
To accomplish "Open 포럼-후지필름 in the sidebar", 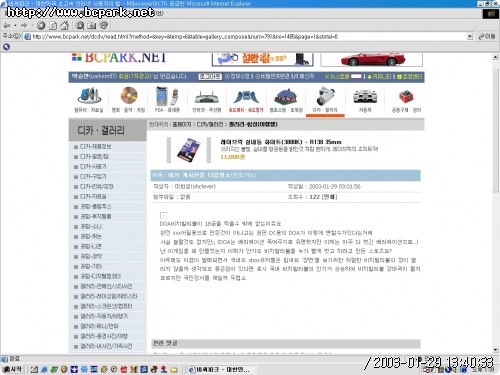I will pos(96,217).
